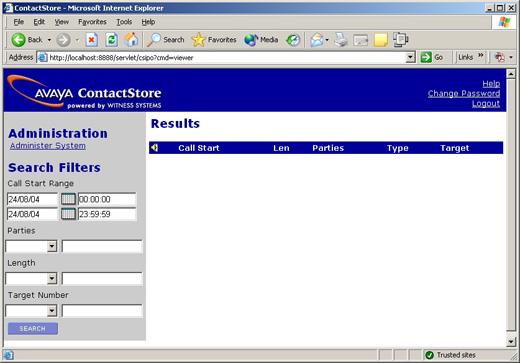Viewport: 520px width, 363px height.
Task: Click the Print icon in toolbar
Action: pyautogui.click(x=341, y=40)
